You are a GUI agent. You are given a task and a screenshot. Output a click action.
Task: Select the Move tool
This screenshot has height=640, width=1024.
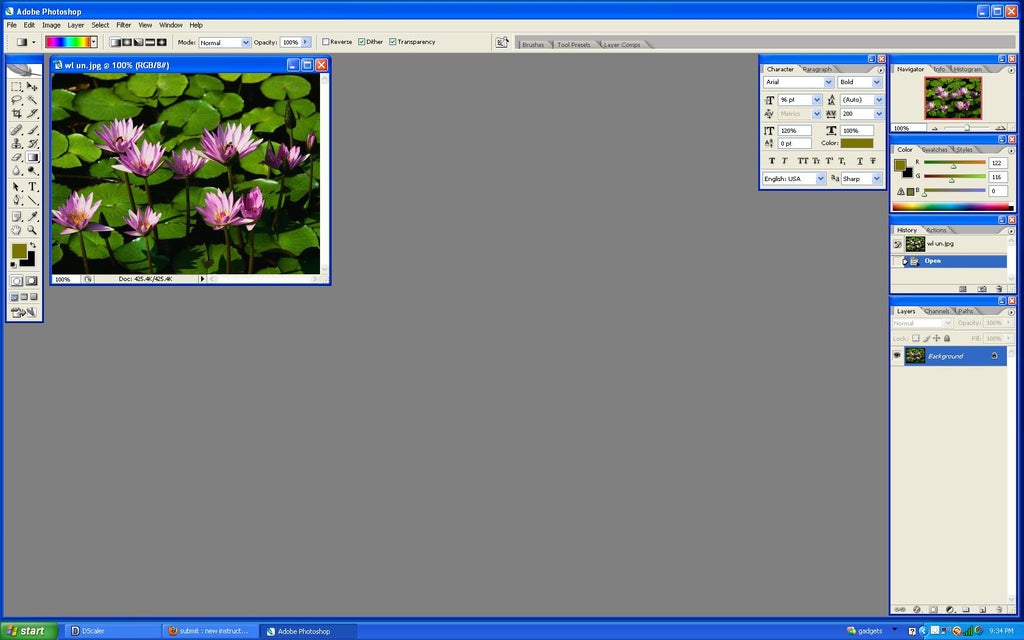(32, 86)
